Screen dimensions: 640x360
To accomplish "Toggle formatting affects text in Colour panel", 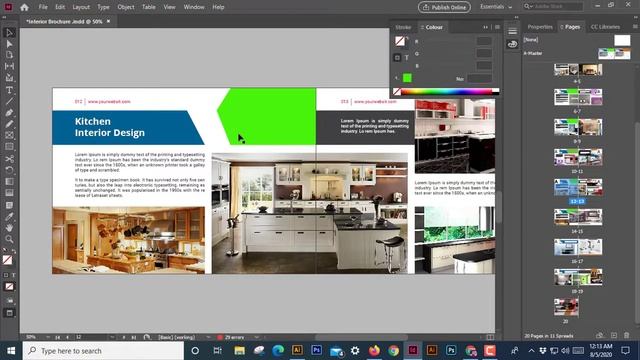I will [x=407, y=58].
